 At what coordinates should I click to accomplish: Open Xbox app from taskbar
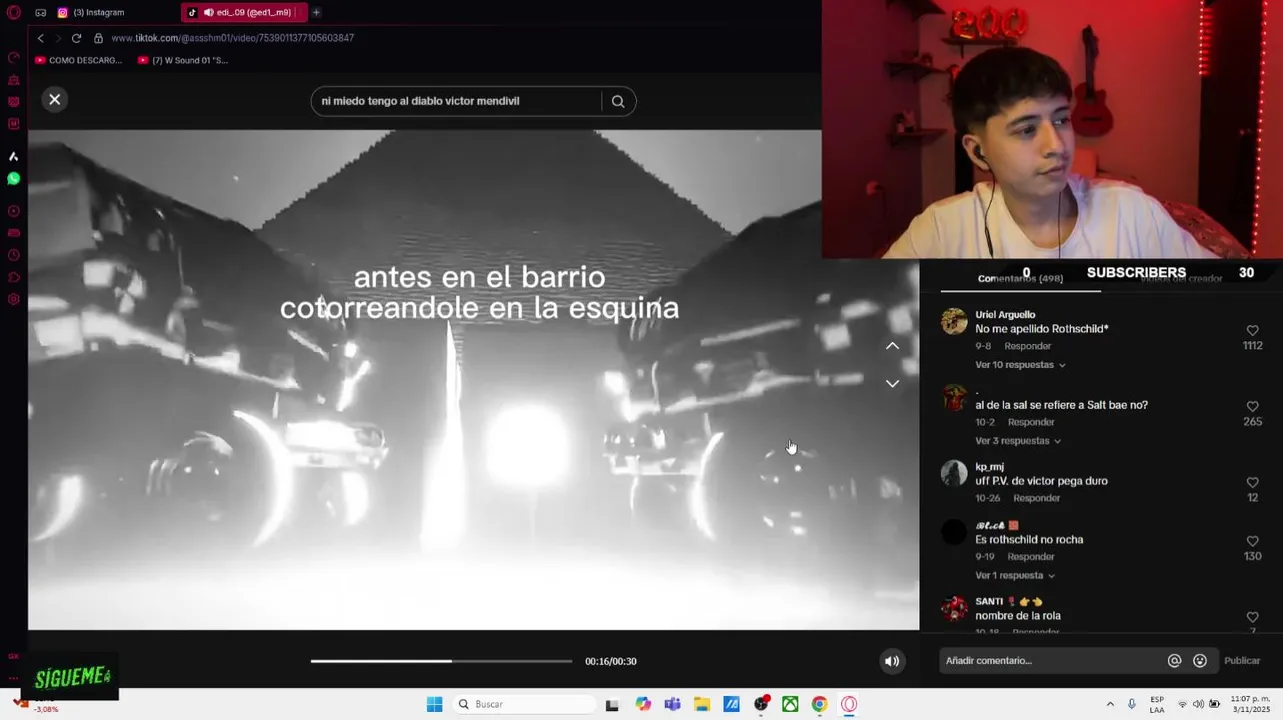[x=790, y=704]
